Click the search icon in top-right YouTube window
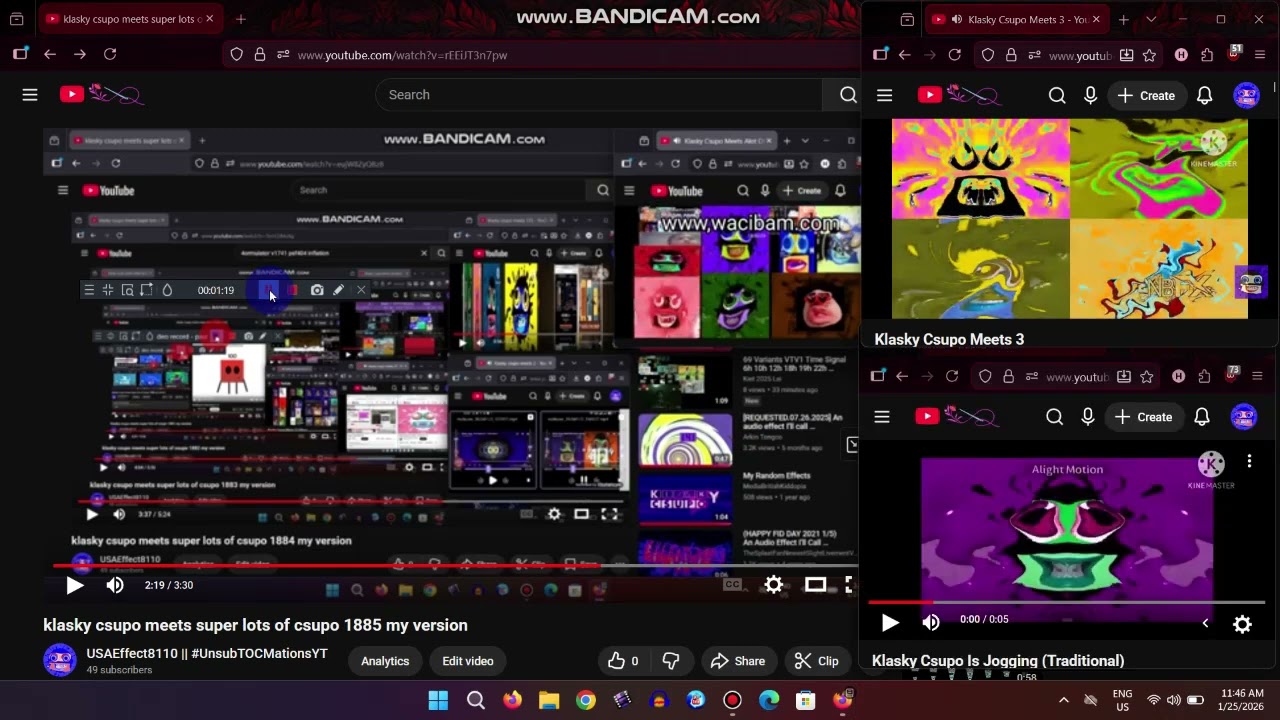The height and width of the screenshot is (720, 1280). click(1057, 95)
